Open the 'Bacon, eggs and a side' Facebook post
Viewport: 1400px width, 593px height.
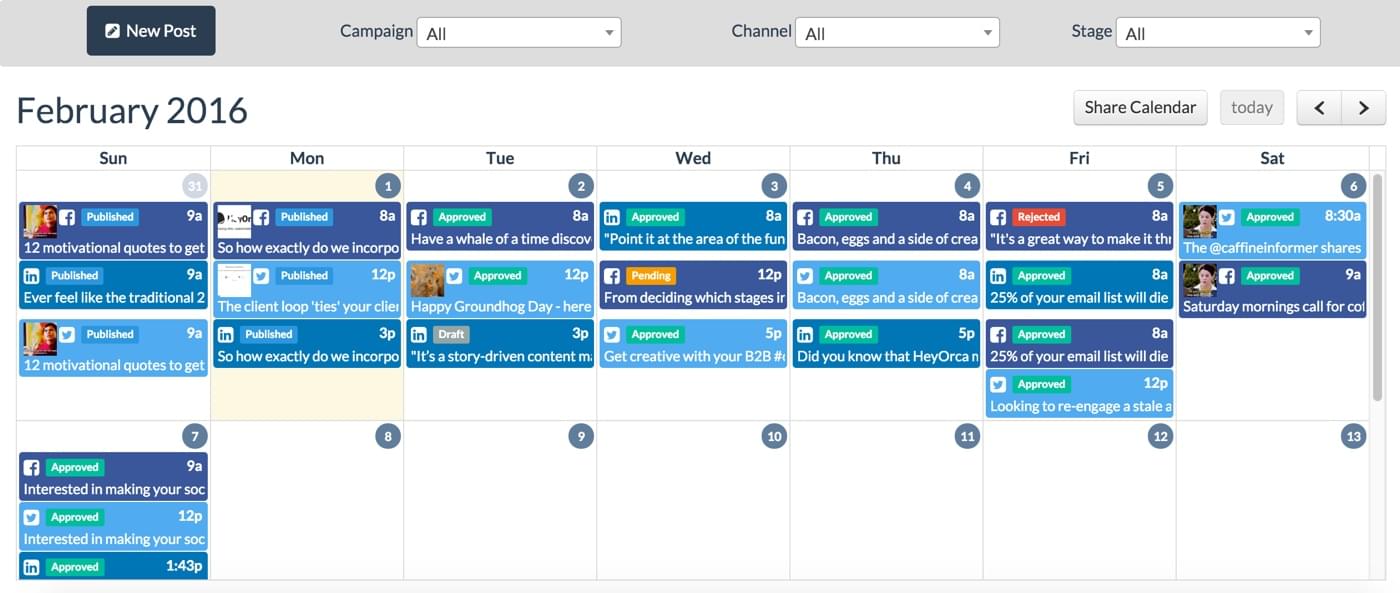886,226
